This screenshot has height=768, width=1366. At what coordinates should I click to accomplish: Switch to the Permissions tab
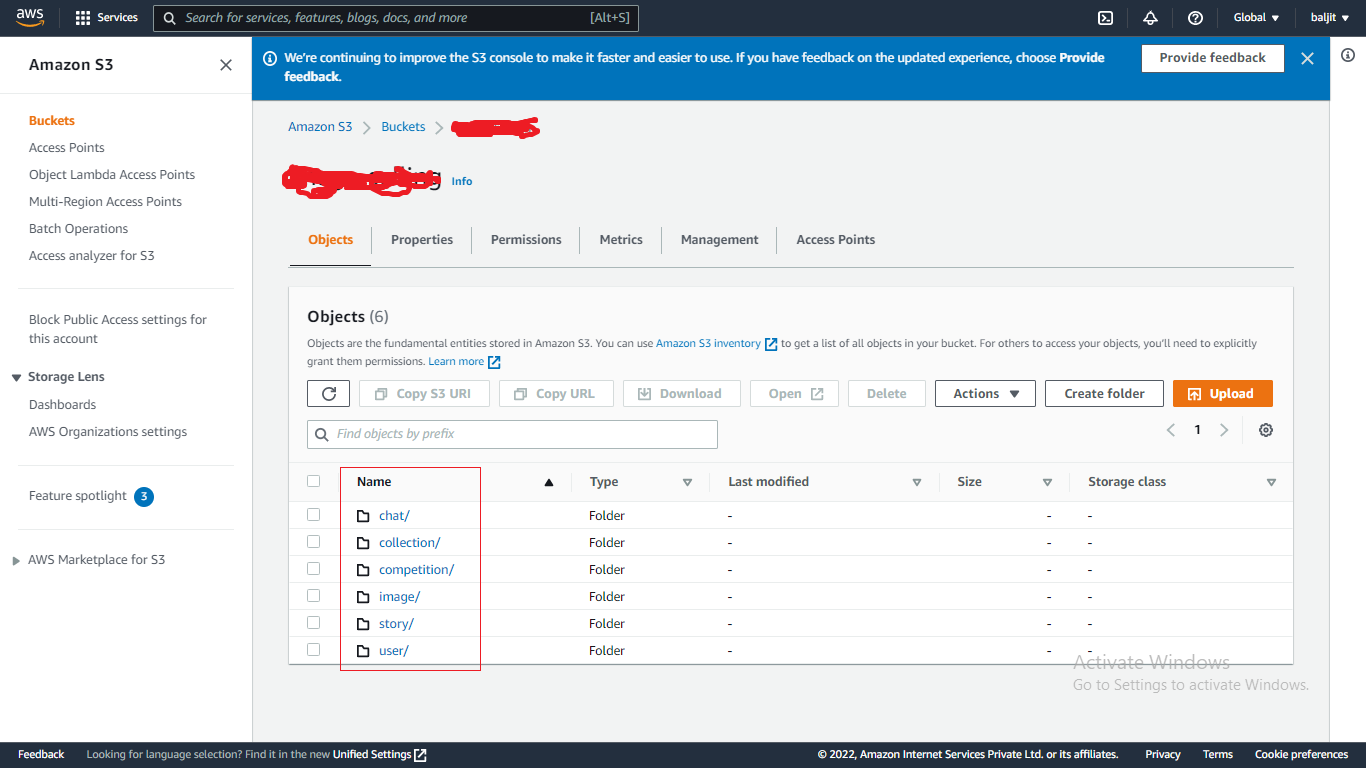526,240
